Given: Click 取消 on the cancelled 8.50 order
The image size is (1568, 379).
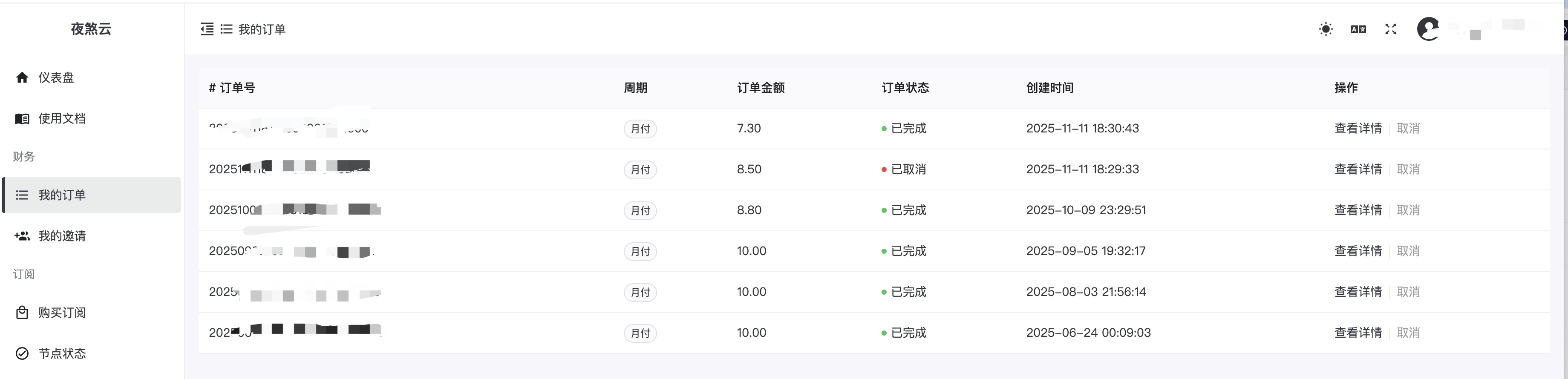Looking at the screenshot, I should [1408, 169].
